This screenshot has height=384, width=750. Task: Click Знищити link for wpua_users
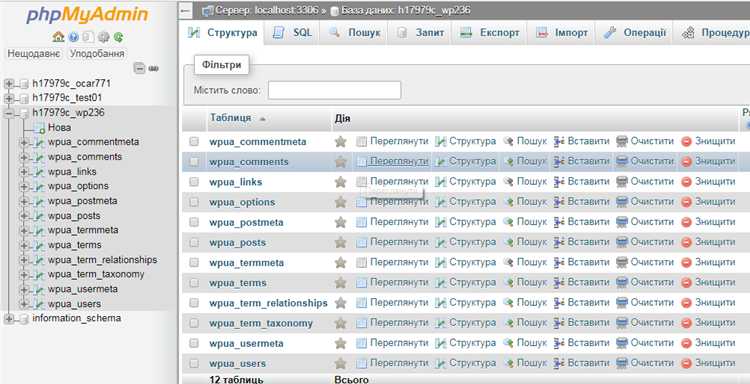715,363
